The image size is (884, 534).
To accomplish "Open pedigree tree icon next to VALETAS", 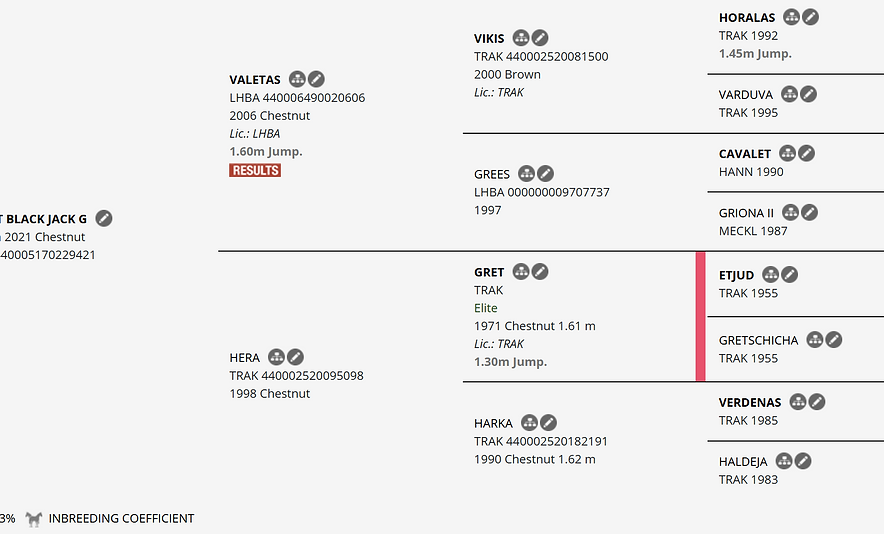I will pos(297,79).
